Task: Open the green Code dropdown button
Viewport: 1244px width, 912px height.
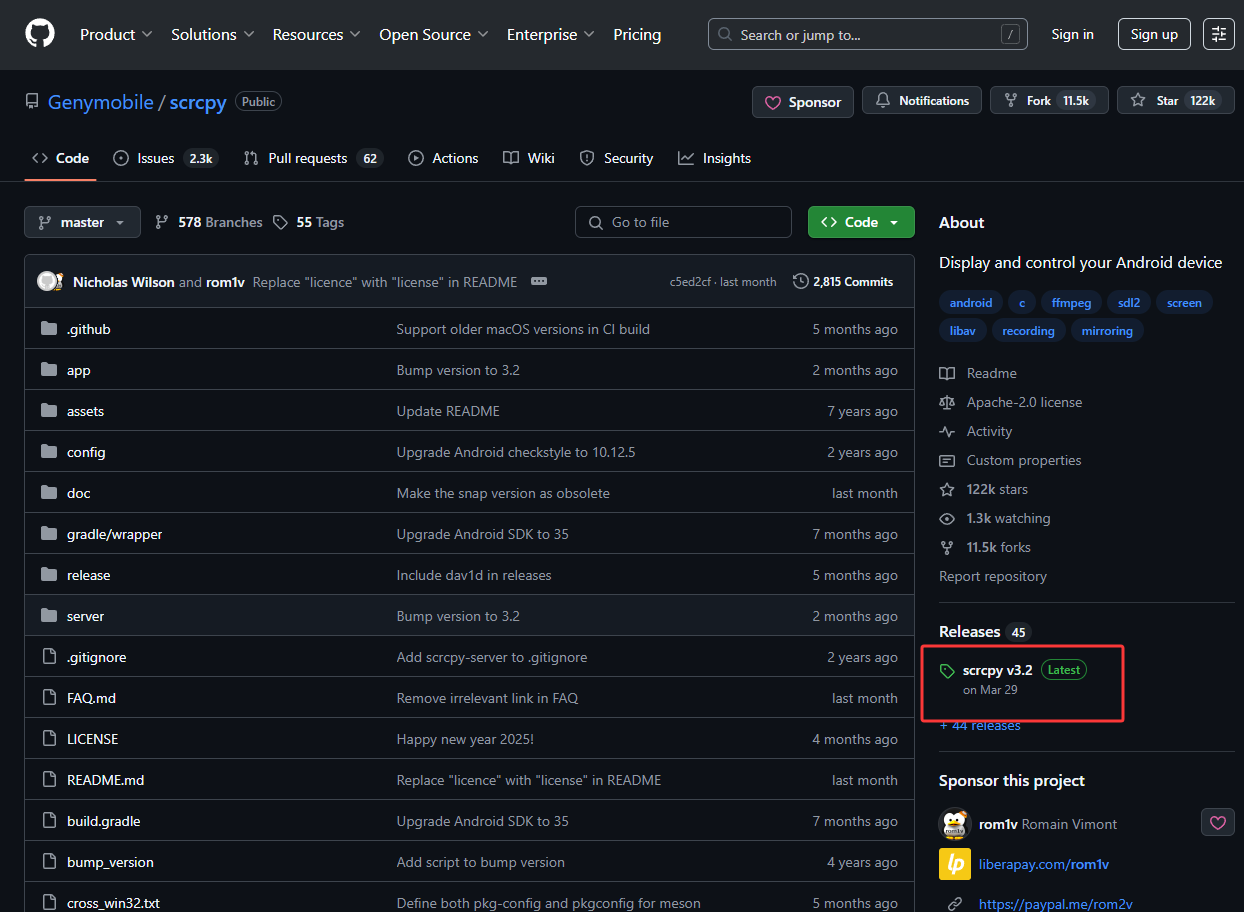Action: pyautogui.click(x=861, y=222)
